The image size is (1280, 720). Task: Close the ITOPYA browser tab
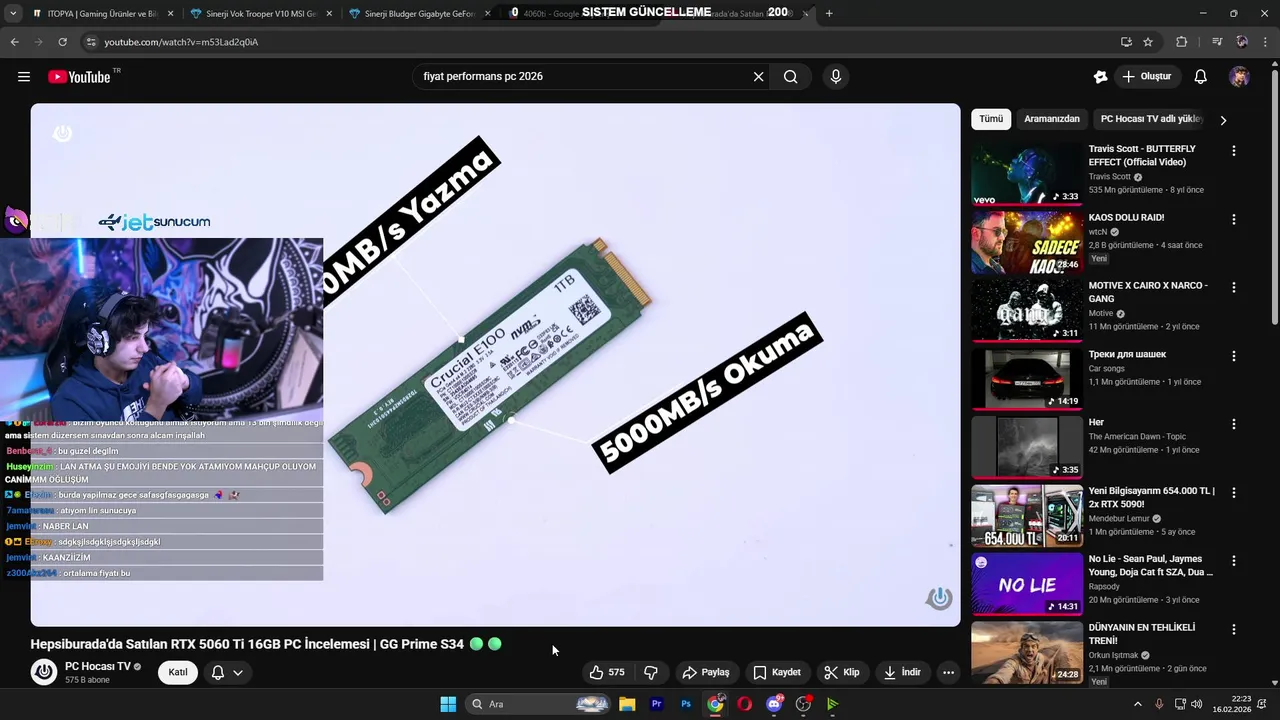[x=170, y=14]
